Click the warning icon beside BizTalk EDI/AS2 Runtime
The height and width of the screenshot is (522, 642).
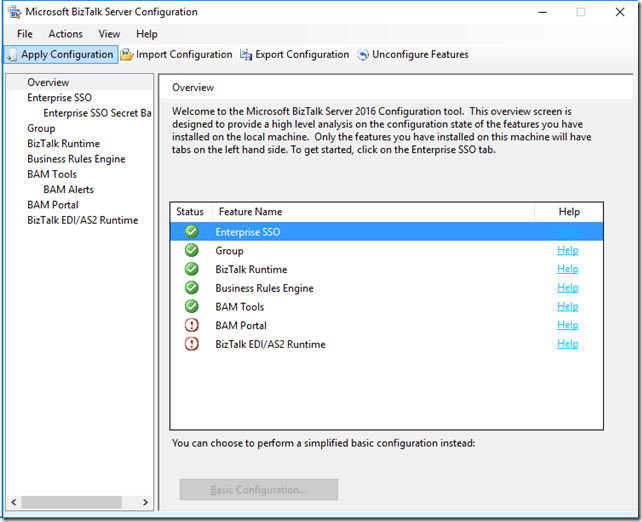(191, 344)
